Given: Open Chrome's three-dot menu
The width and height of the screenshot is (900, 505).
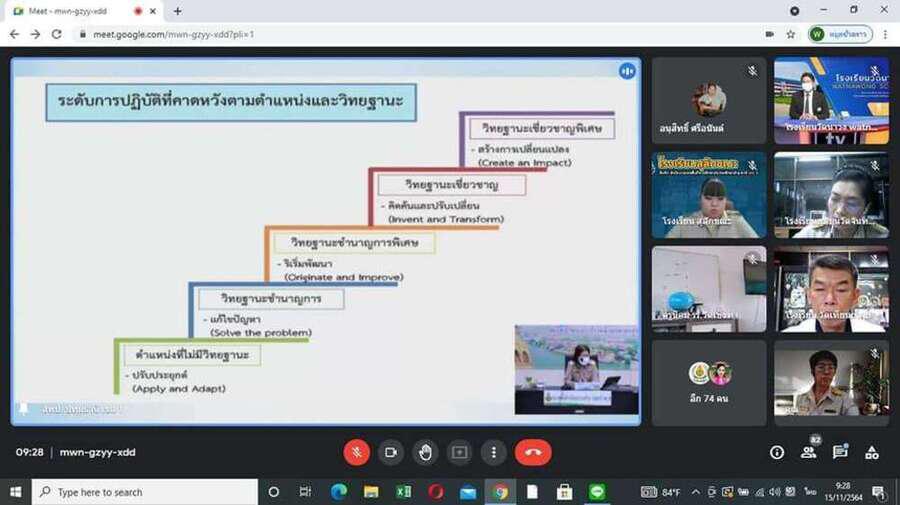Looking at the screenshot, I should click(x=885, y=34).
